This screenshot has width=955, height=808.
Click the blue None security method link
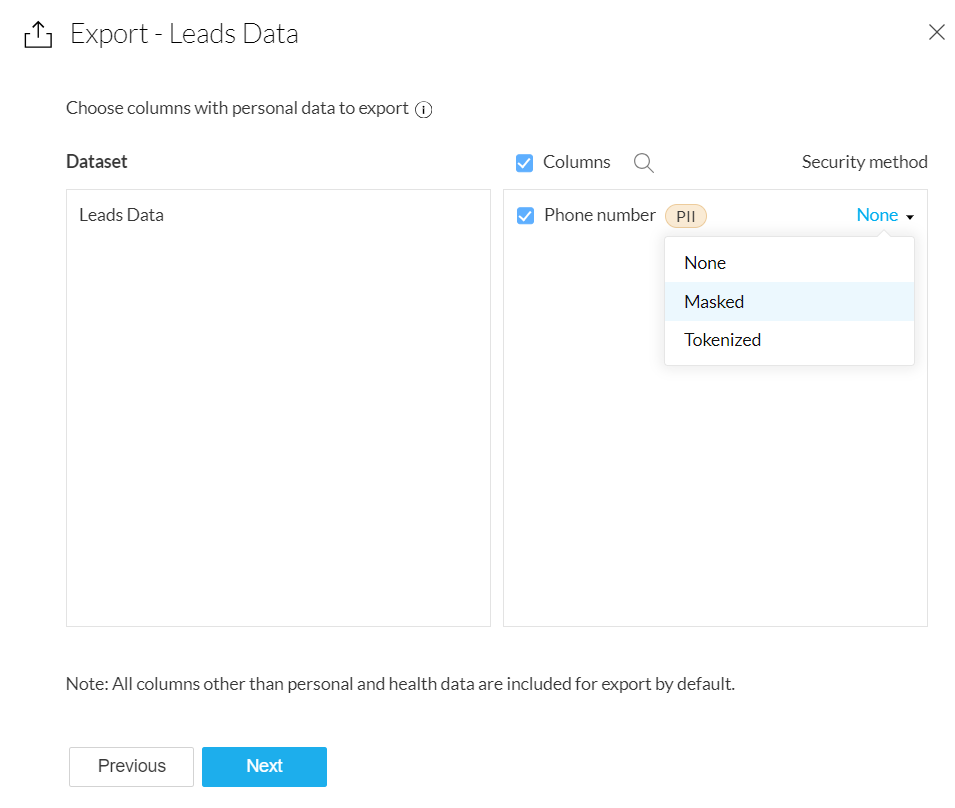pyautogui.click(x=877, y=215)
